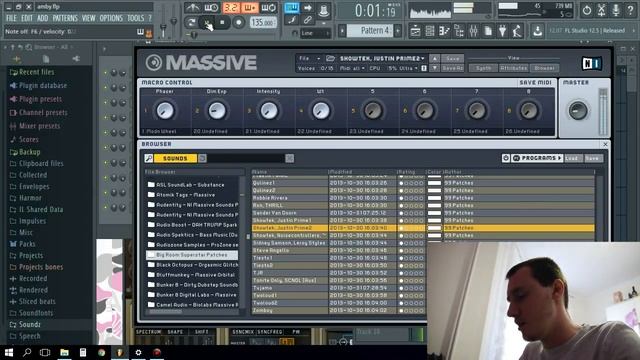Expand Plugin database folder
The width and height of the screenshot is (640, 360).
coord(38,86)
